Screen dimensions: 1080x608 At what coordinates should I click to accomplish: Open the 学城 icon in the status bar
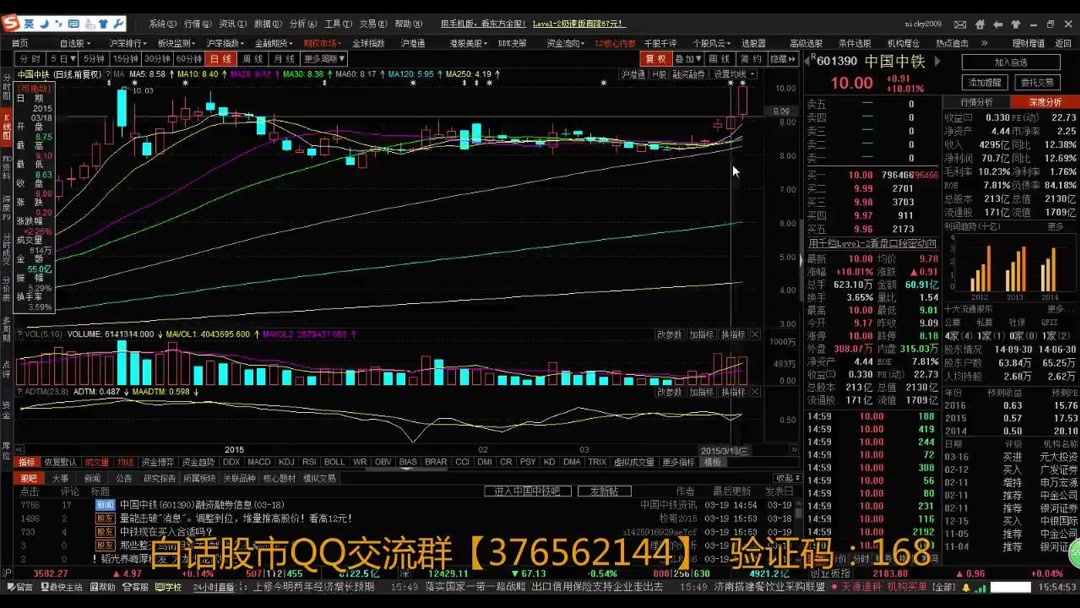click(167, 590)
